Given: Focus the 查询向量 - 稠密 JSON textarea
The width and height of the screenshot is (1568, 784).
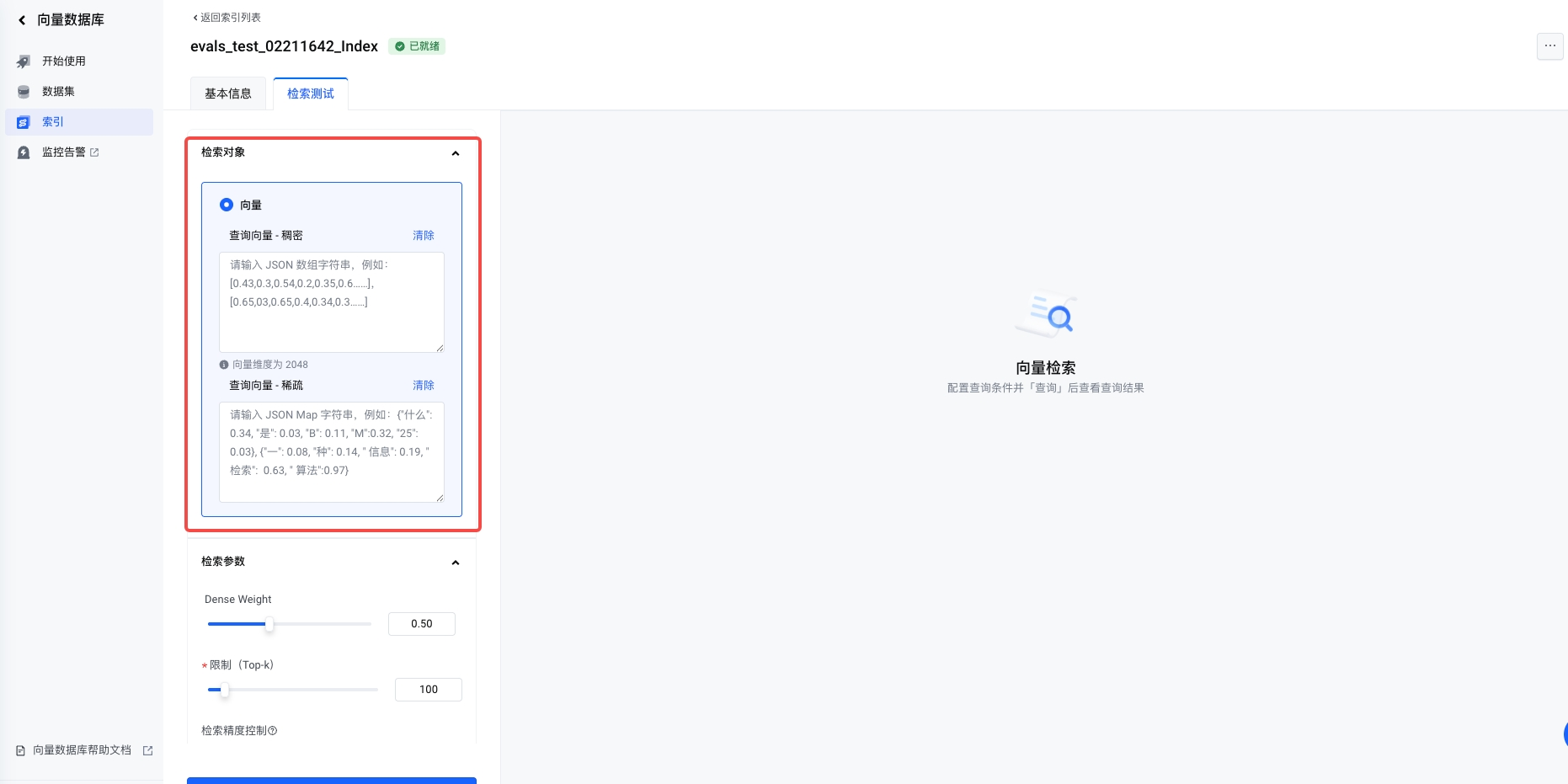Looking at the screenshot, I should 332,302.
